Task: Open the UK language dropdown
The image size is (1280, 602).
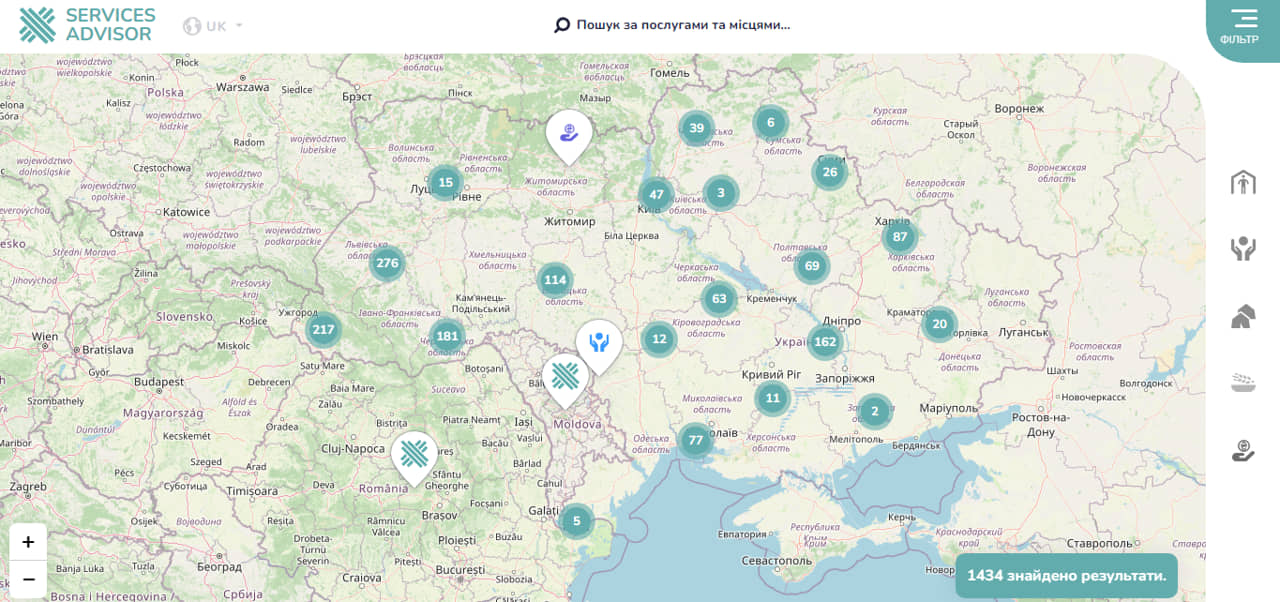Action: [213, 26]
